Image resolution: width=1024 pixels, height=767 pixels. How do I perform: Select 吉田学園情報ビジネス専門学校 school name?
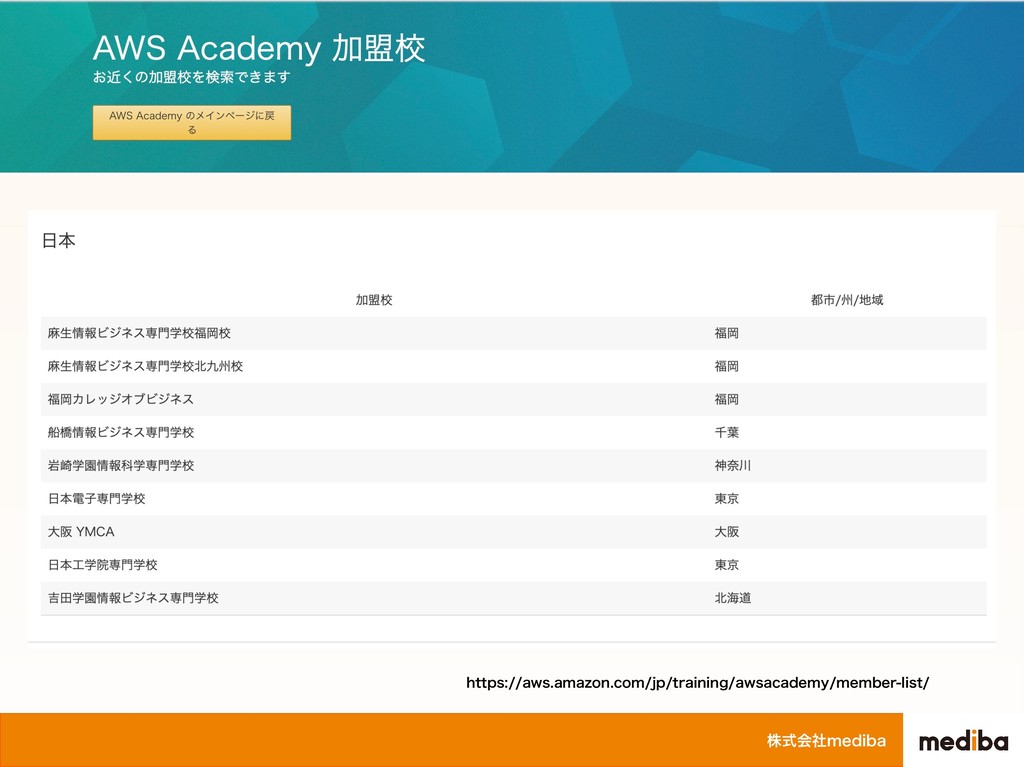tap(133, 598)
